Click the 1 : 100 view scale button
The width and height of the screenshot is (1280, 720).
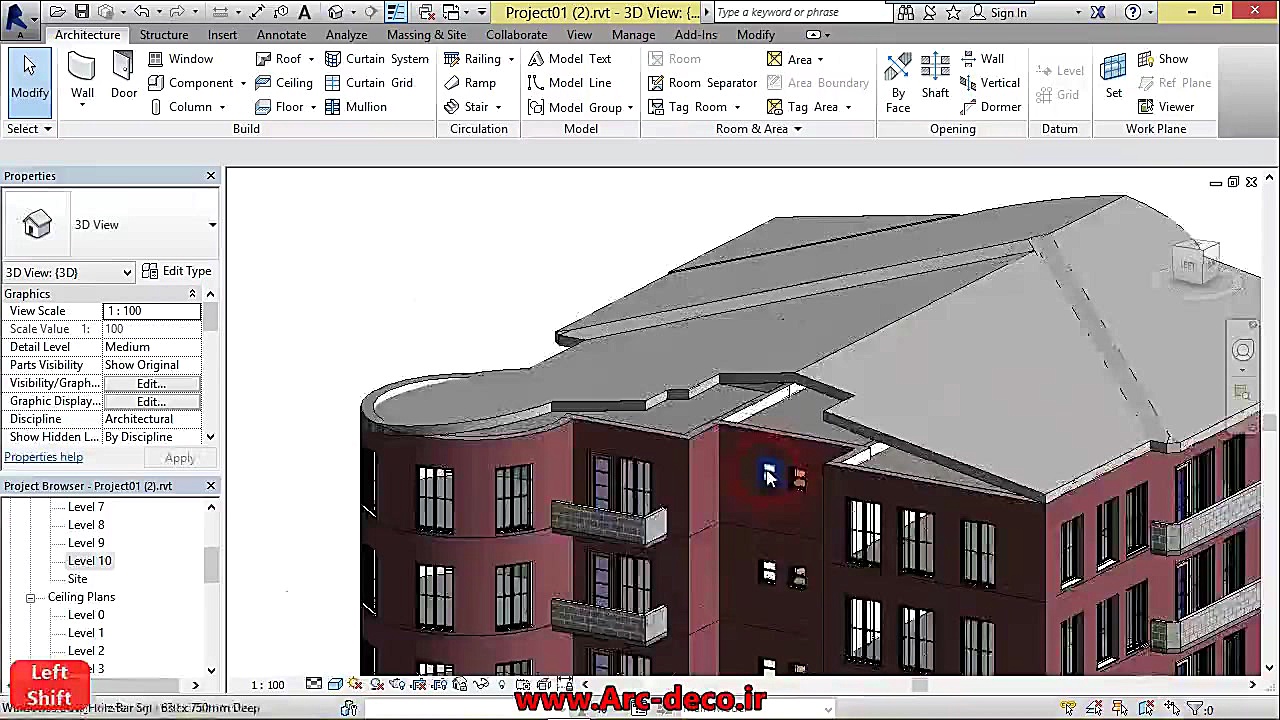click(x=267, y=685)
